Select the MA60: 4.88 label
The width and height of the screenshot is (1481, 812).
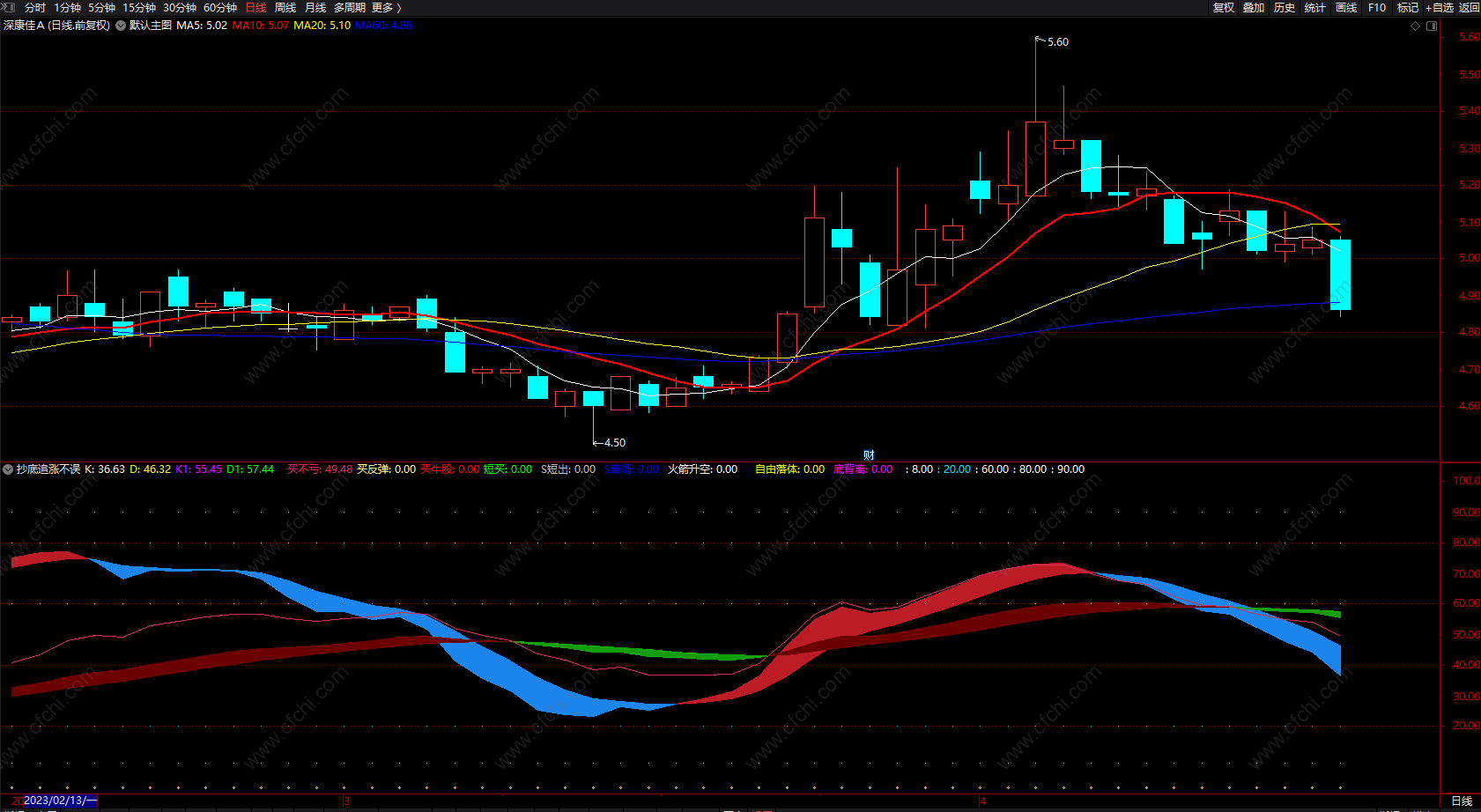pos(383,26)
